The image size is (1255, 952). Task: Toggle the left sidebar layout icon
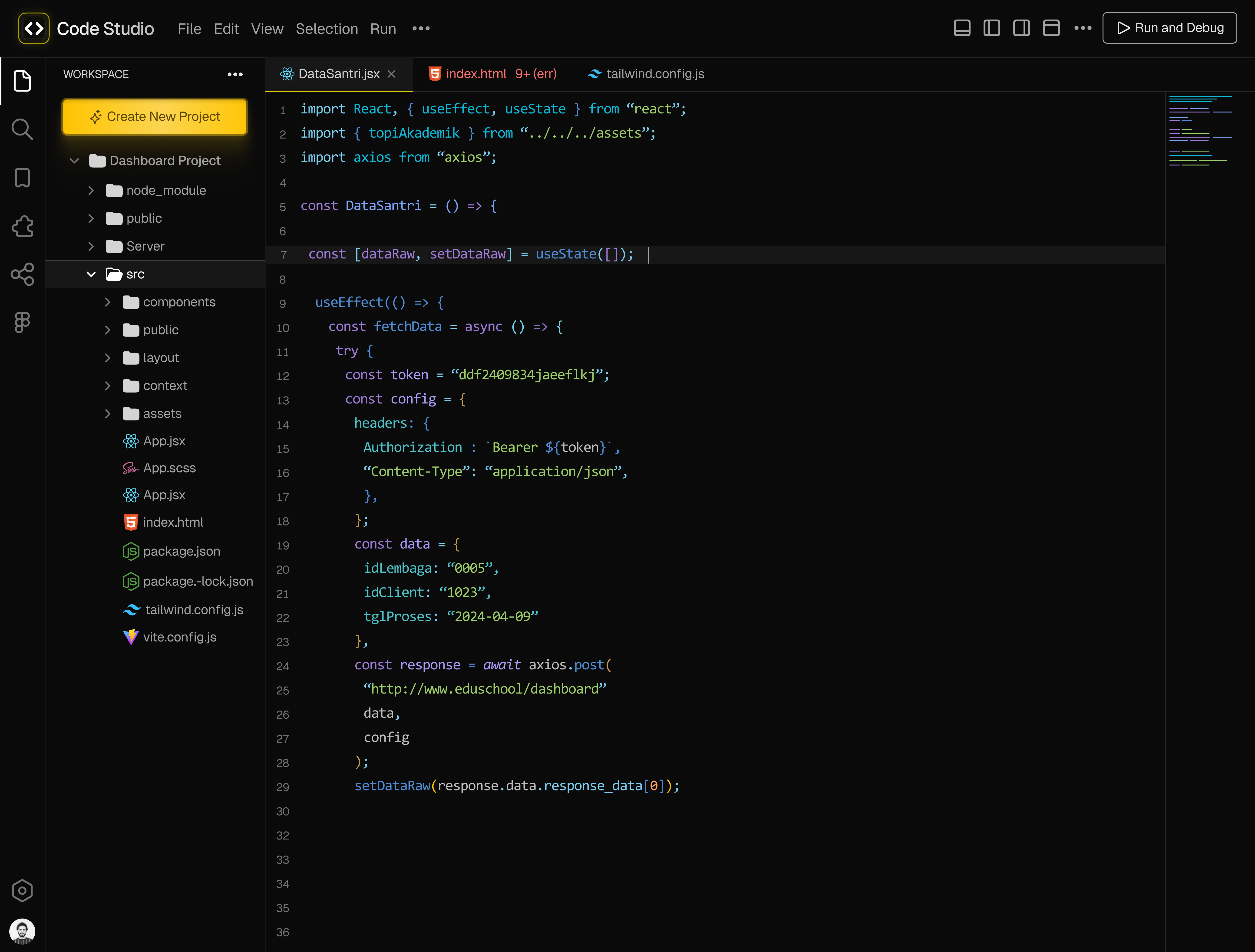[x=992, y=28]
